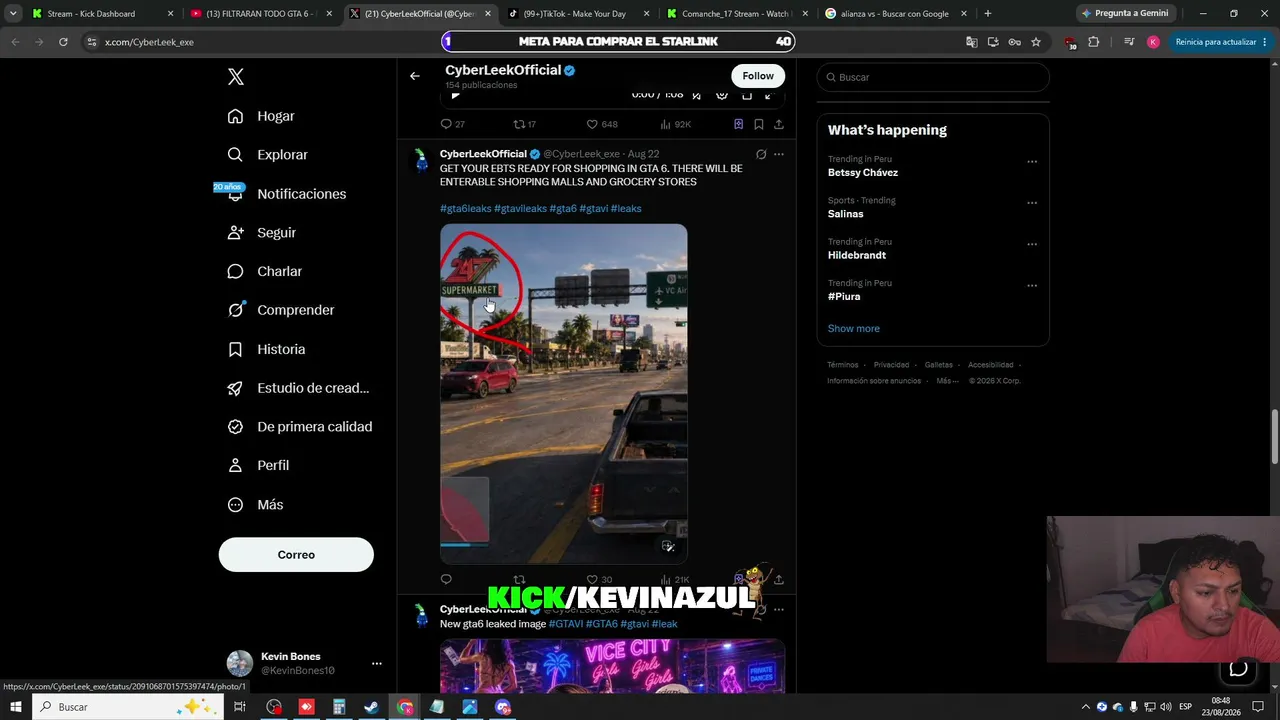Click the #leaks hashtag
This screenshot has height=720, width=1280.
pos(626,208)
